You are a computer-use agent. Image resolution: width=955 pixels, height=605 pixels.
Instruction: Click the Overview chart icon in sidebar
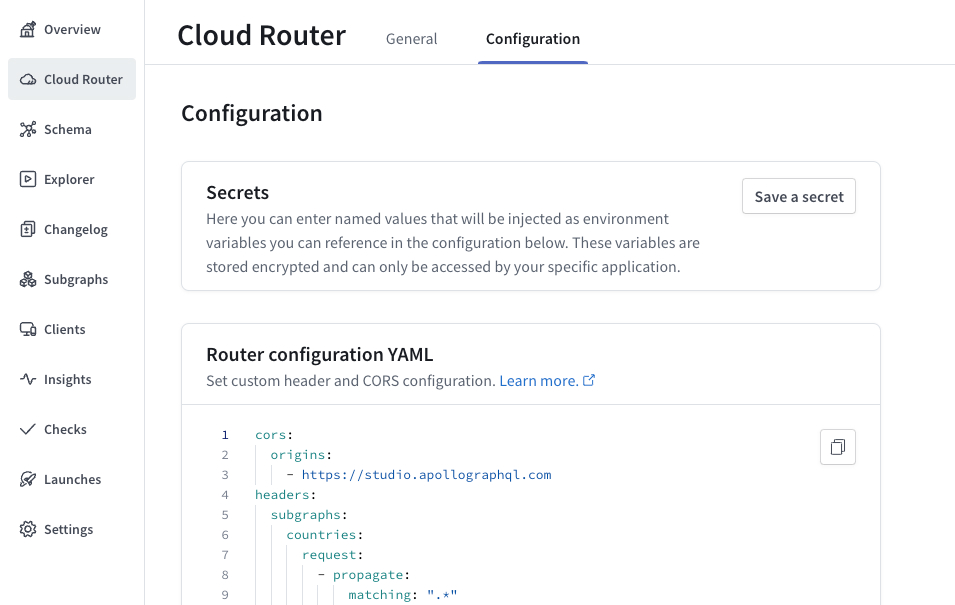click(x=28, y=30)
